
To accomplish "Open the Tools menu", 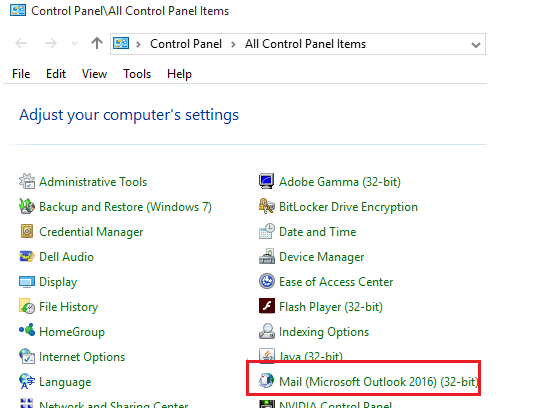I will pos(137,74).
